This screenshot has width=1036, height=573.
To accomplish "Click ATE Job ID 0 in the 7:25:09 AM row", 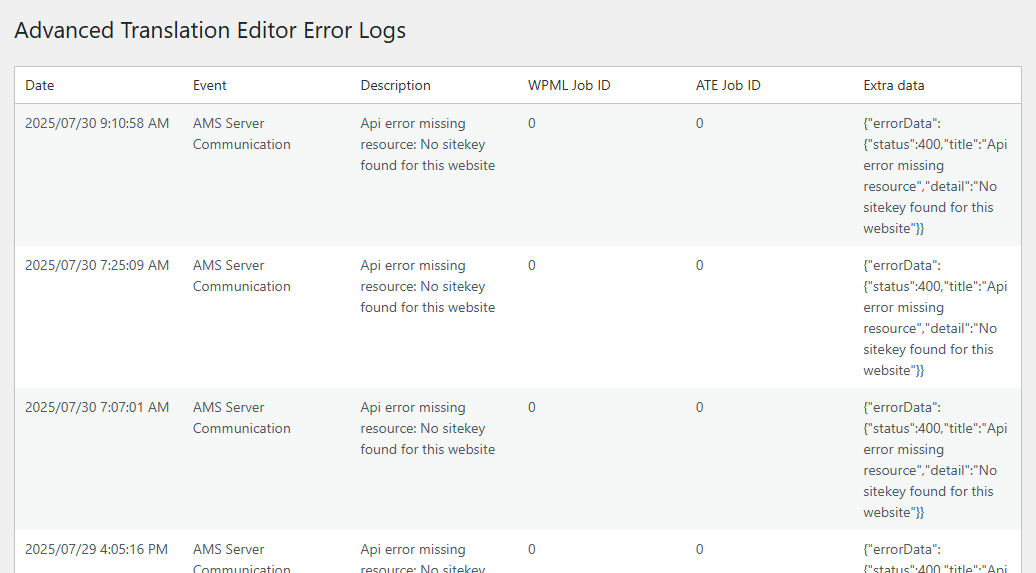I will click(700, 266).
